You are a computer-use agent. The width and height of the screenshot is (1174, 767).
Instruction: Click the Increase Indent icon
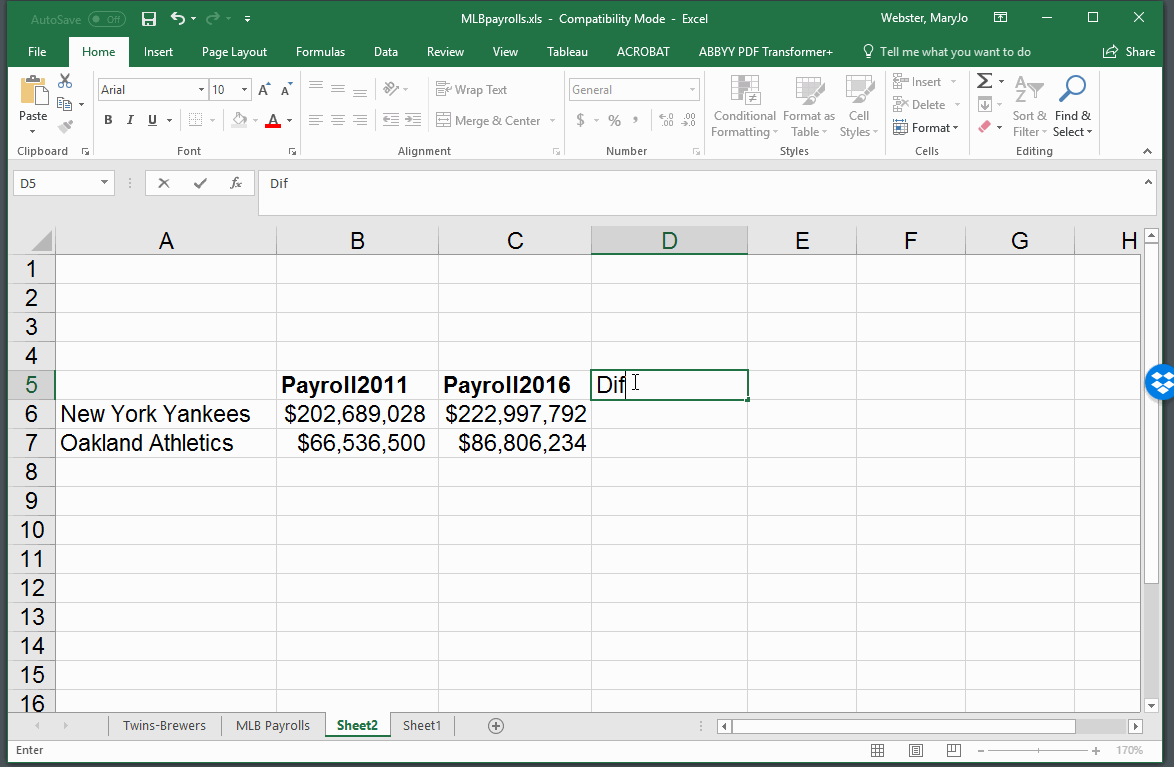[x=413, y=120]
